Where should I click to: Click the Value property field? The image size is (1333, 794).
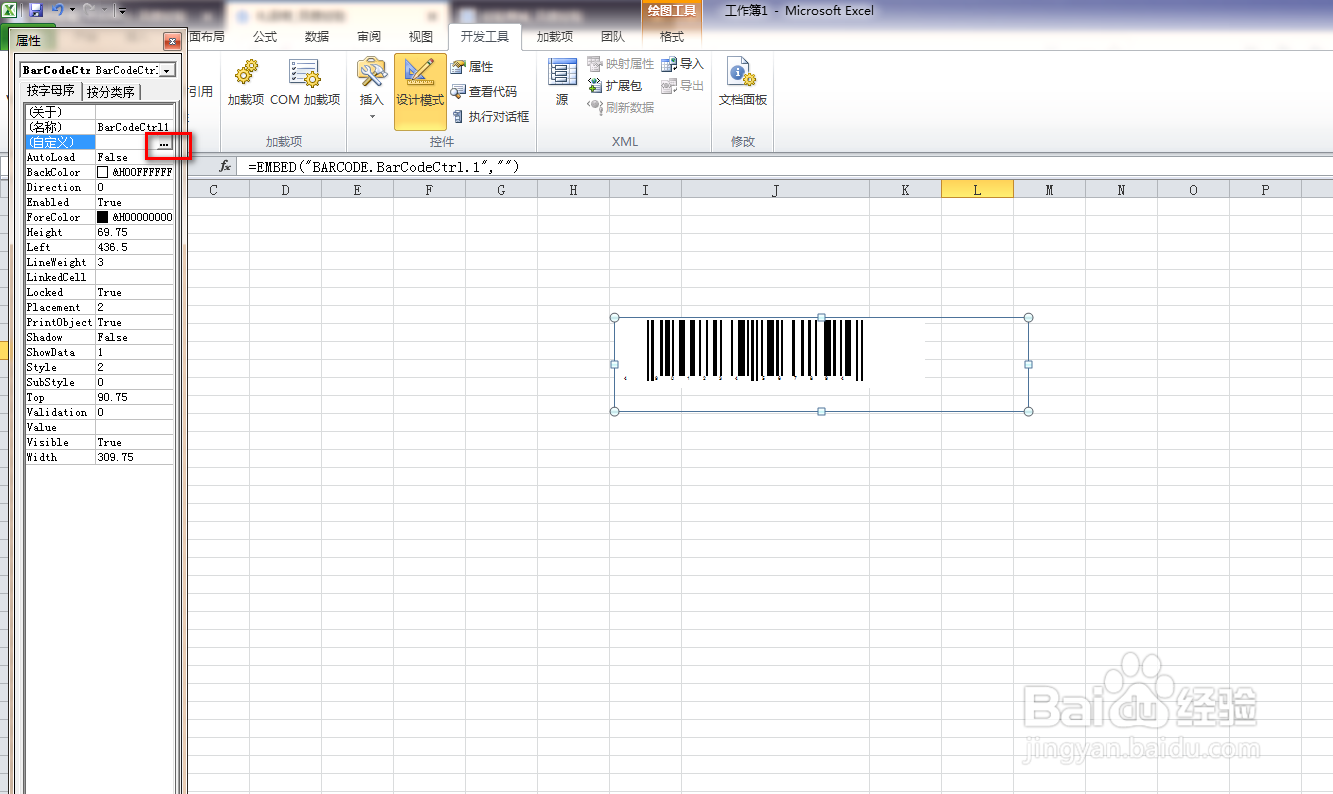pyautogui.click(x=134, y=427)
